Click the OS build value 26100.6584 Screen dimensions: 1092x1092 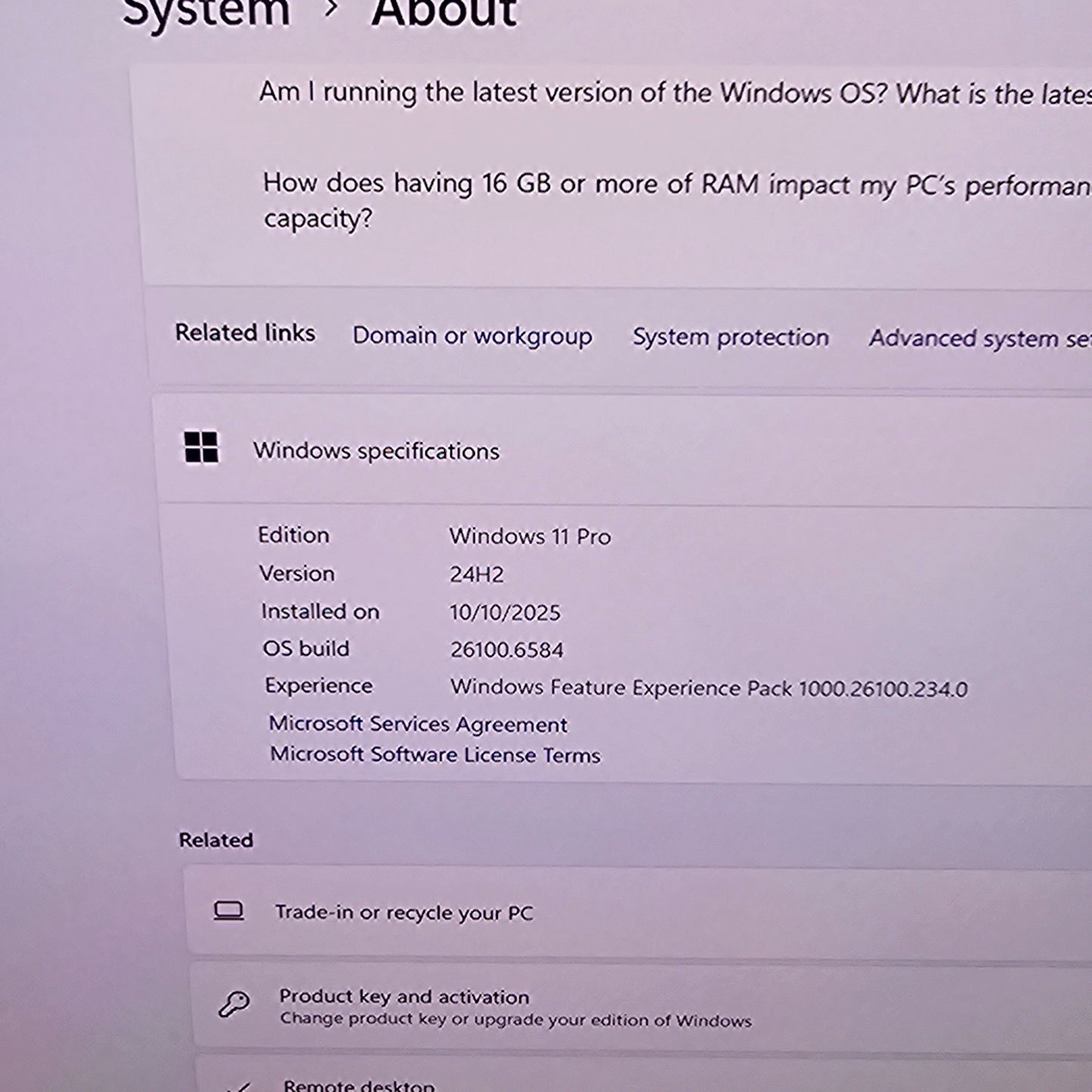click(x=508, y=648)
